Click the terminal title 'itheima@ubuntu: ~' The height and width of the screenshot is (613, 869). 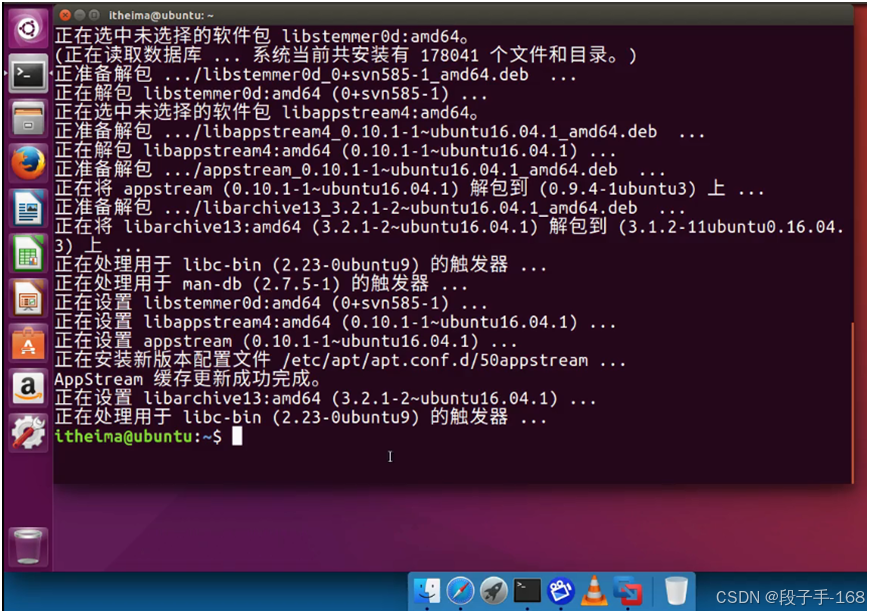161,16
